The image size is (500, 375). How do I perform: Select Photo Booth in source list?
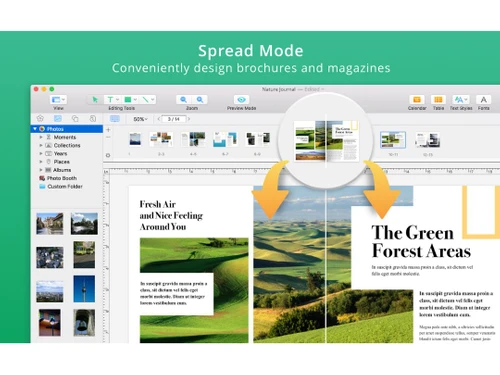coord(58,178)
